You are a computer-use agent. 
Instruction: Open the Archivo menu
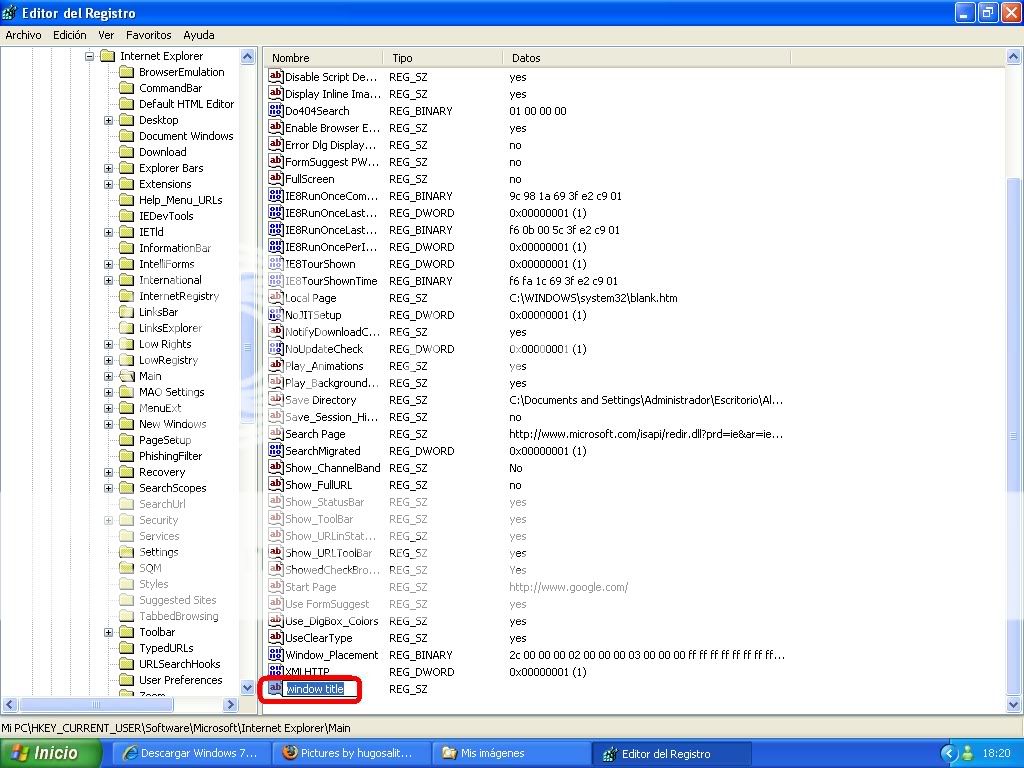(x=24, y=35)
